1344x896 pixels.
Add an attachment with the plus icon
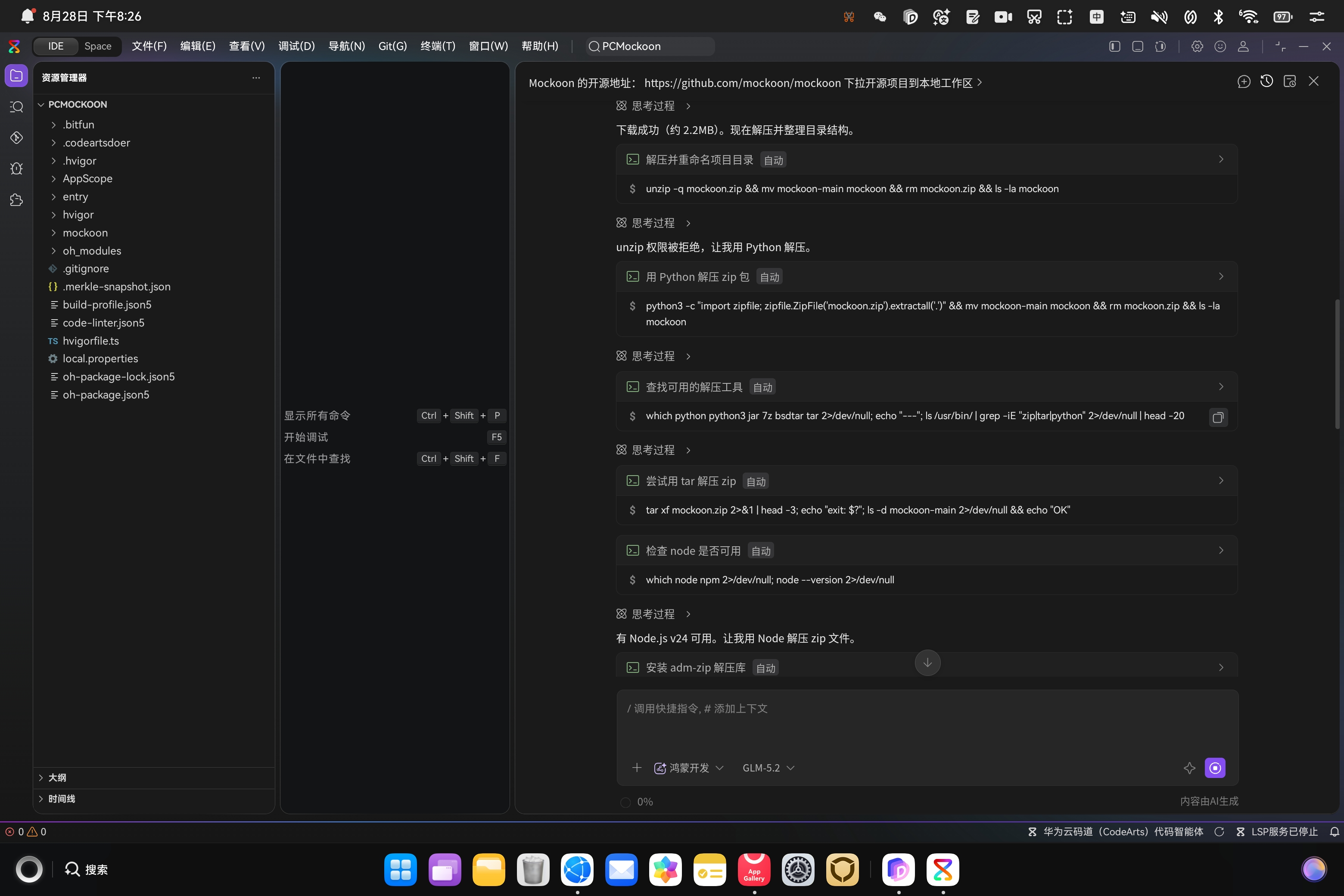pyautogui.click(x=637, y=768)
